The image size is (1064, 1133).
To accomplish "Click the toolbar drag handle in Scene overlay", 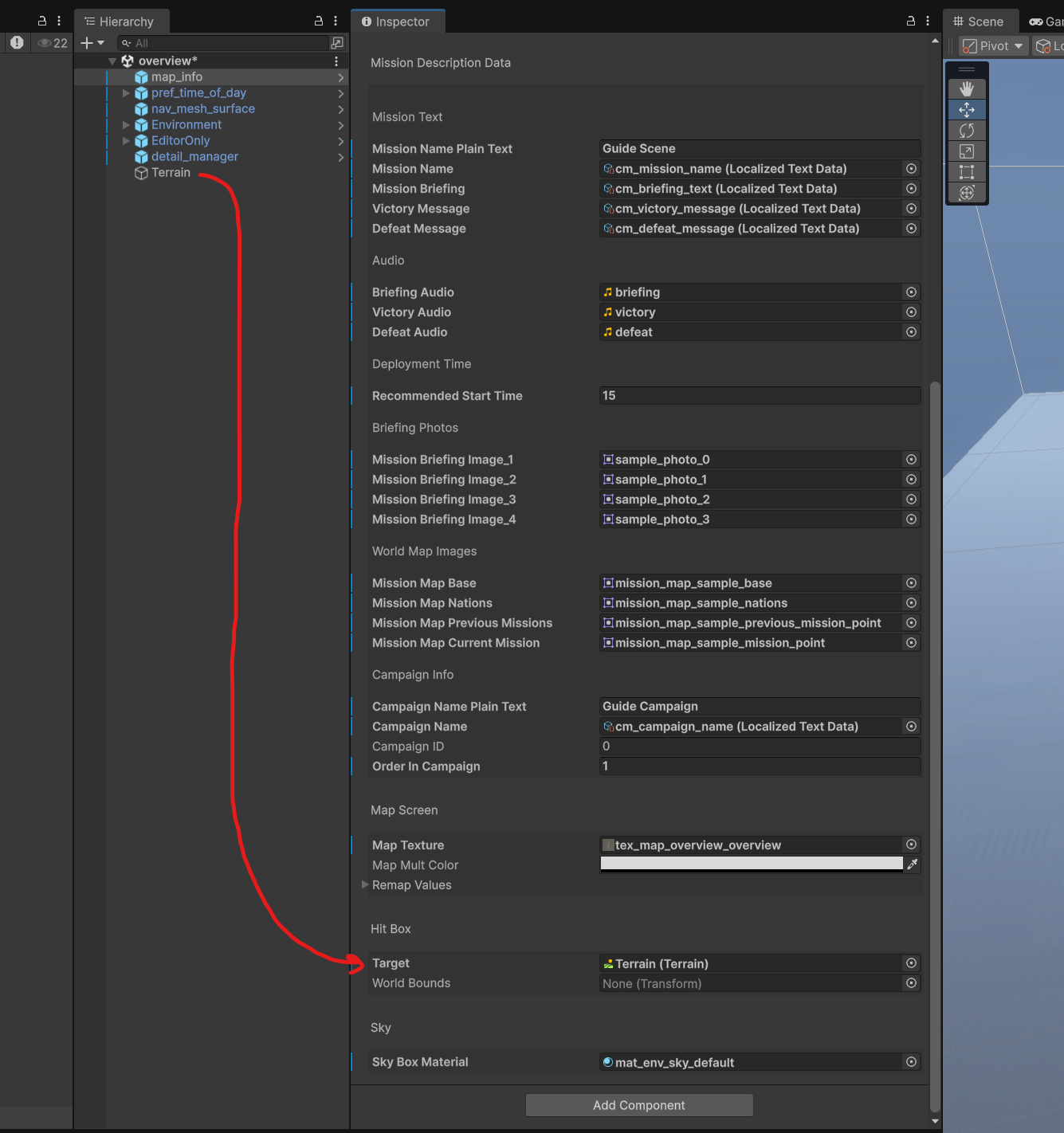I will [x=967, y=70].
